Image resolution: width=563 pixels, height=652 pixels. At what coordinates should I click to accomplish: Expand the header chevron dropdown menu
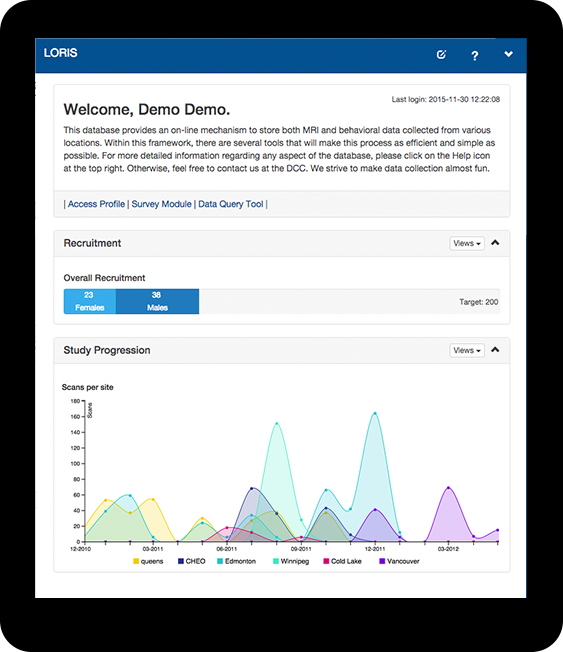pyautogui.click(x=508, y=54)
